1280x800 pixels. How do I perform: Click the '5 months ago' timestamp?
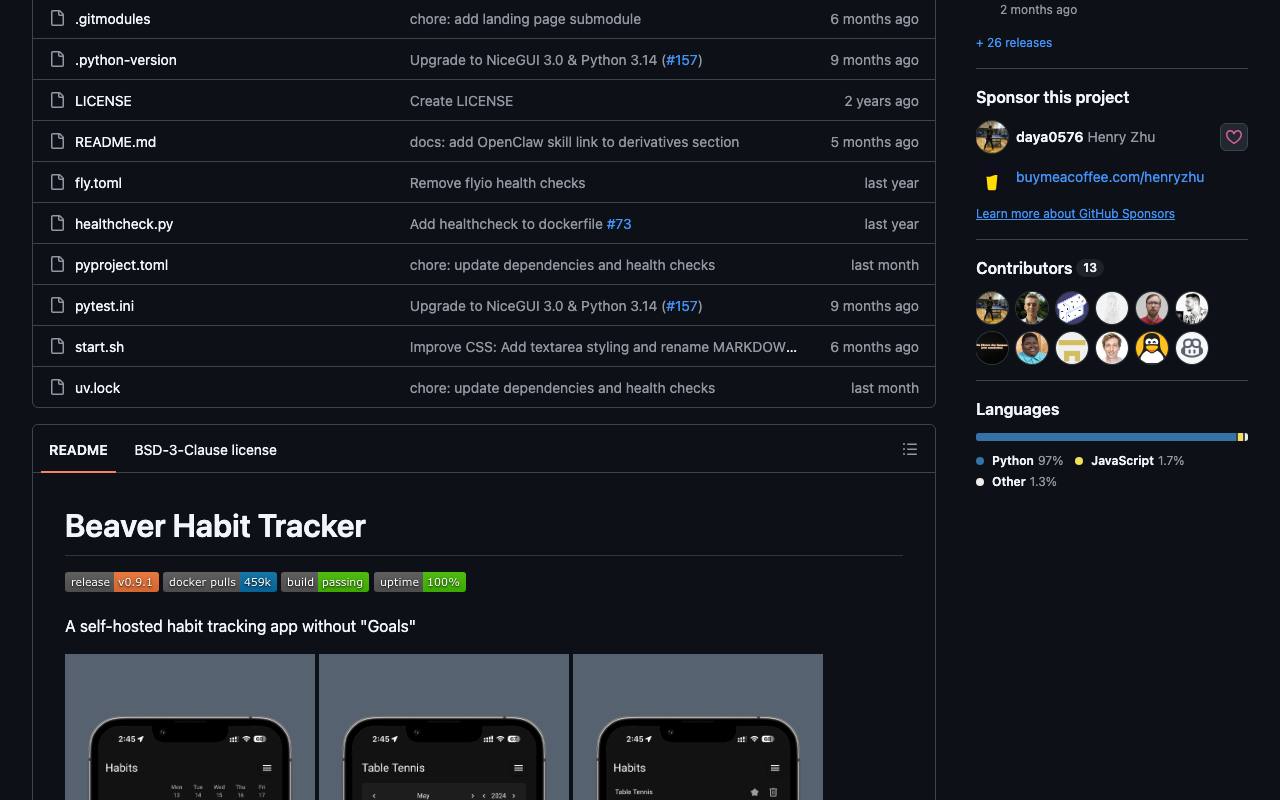[x=874, y=142]
